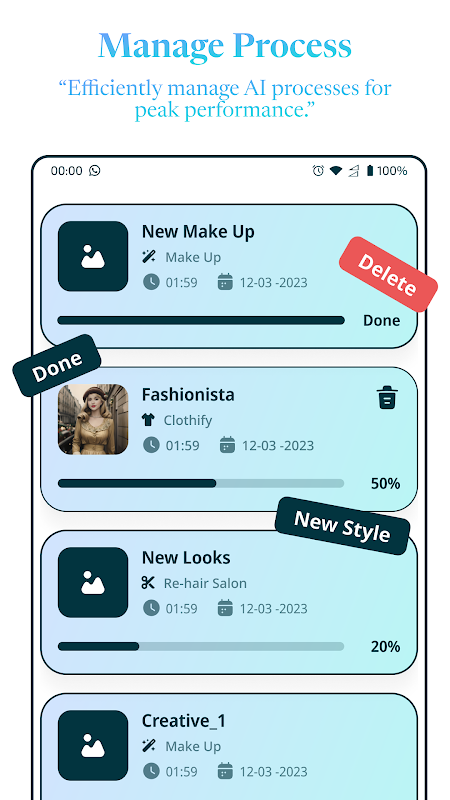Viewport: 450px width, 800px height.
Task: Tap the dark Done tag label
Action: click(x=57, y=365)
